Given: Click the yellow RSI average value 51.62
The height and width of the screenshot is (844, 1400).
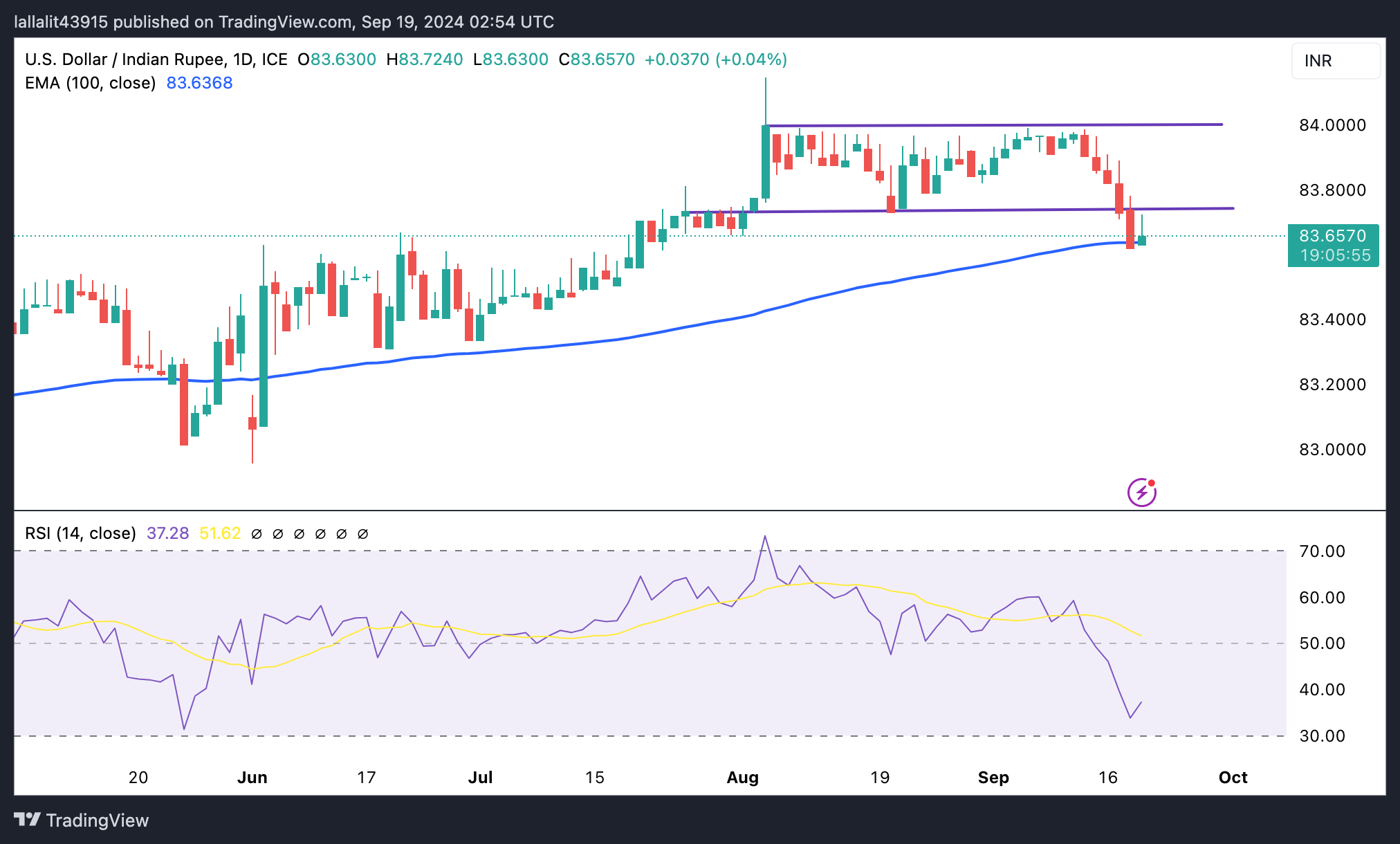Looking at the screenshot, I should pos(219,533).
